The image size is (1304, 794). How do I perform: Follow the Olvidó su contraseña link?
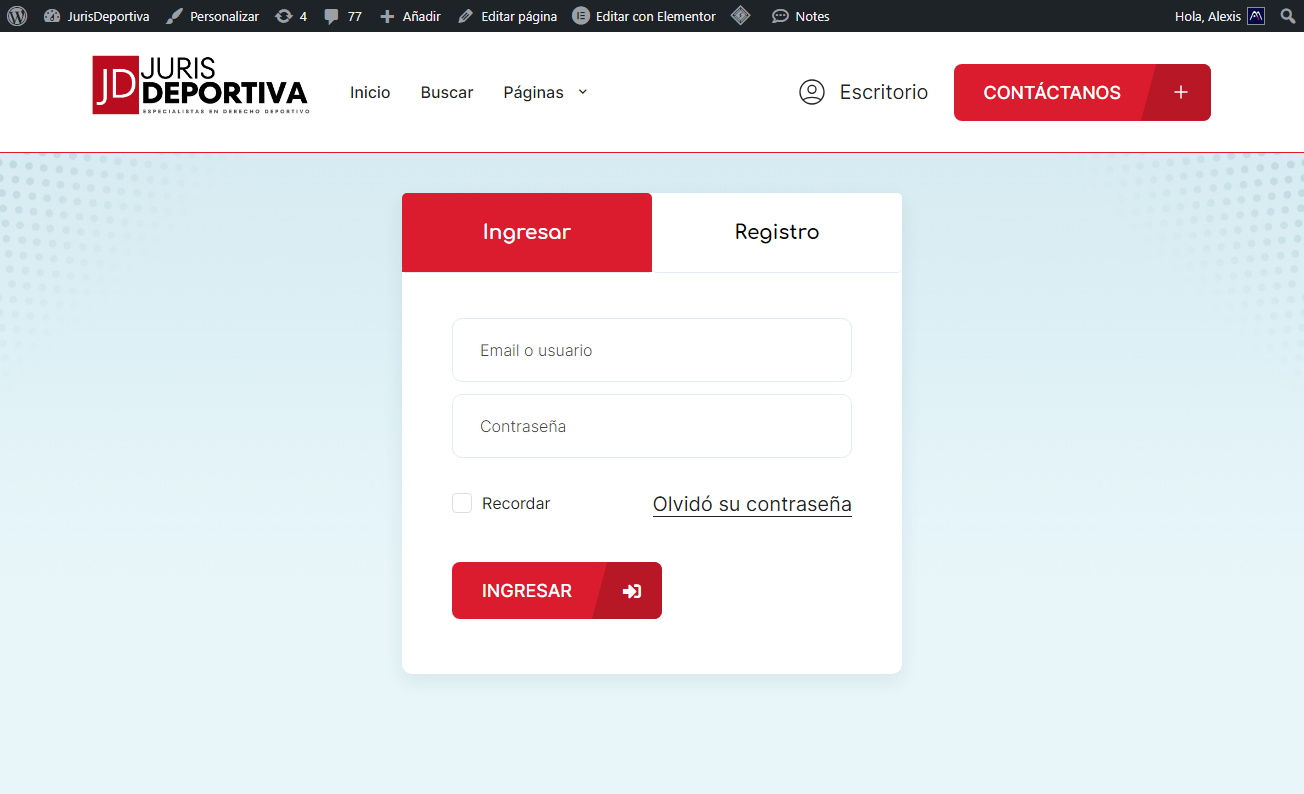(x=752, y=504)
